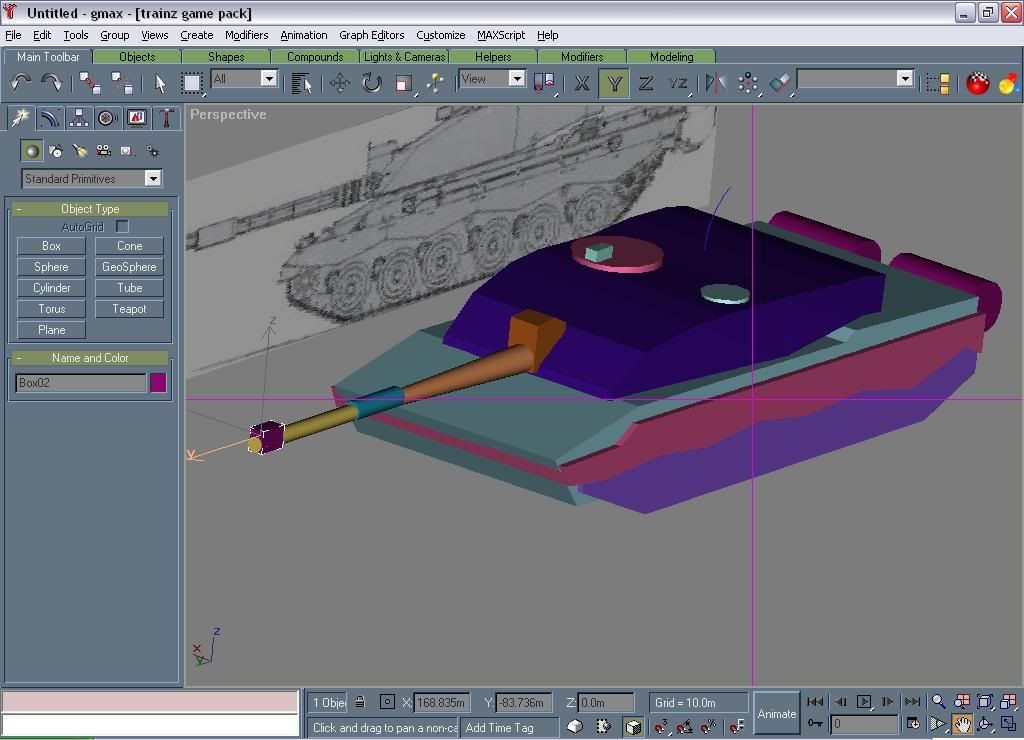Toggle restrict to X axis
This screenshot has height=740, width=1024.
click(x=581, y=83)
